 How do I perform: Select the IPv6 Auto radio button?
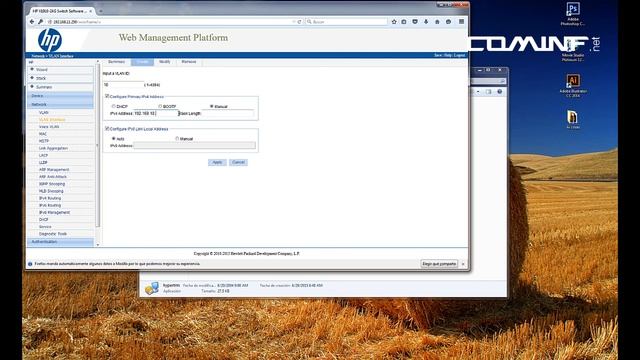[113, 139]
